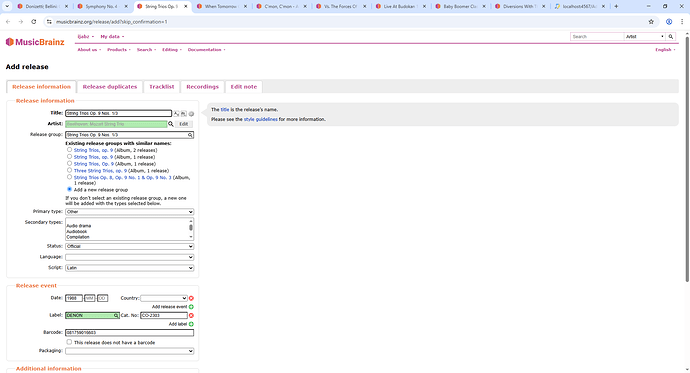The height and width of the screenshot is (373, 690).
Task: Click green plus to add release event
Action: click(x=191, y=307)
